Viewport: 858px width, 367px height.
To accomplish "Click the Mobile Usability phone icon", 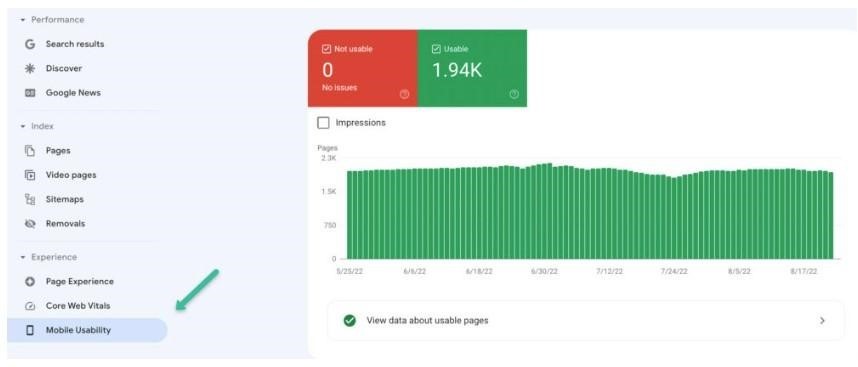I will [30, 330].
